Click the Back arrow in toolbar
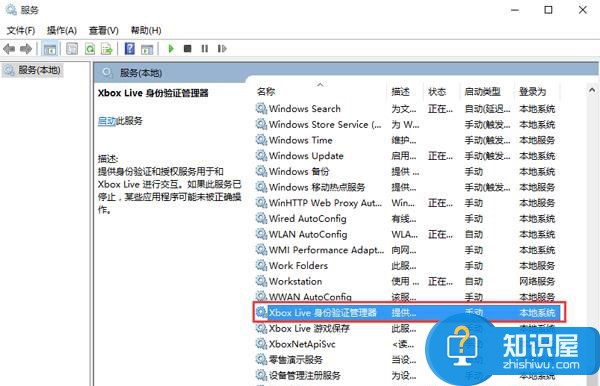Image resolution: width=600 pixels, height=386 pixels. [8, 49]
